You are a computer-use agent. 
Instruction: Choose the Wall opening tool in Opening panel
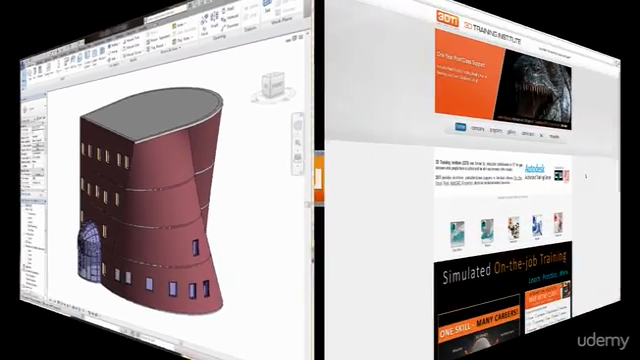pyautogui.click(x=228, y=10)
